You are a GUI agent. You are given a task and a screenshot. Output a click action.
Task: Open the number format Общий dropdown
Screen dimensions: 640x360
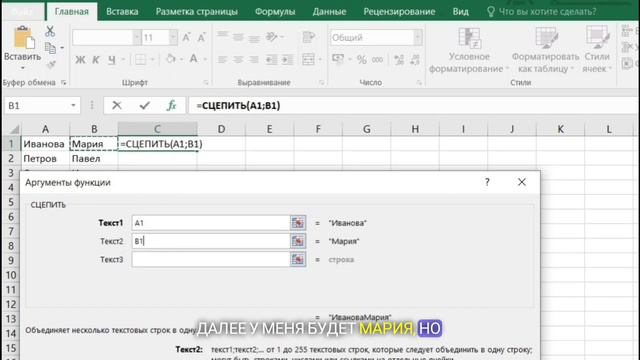point(418,38)
